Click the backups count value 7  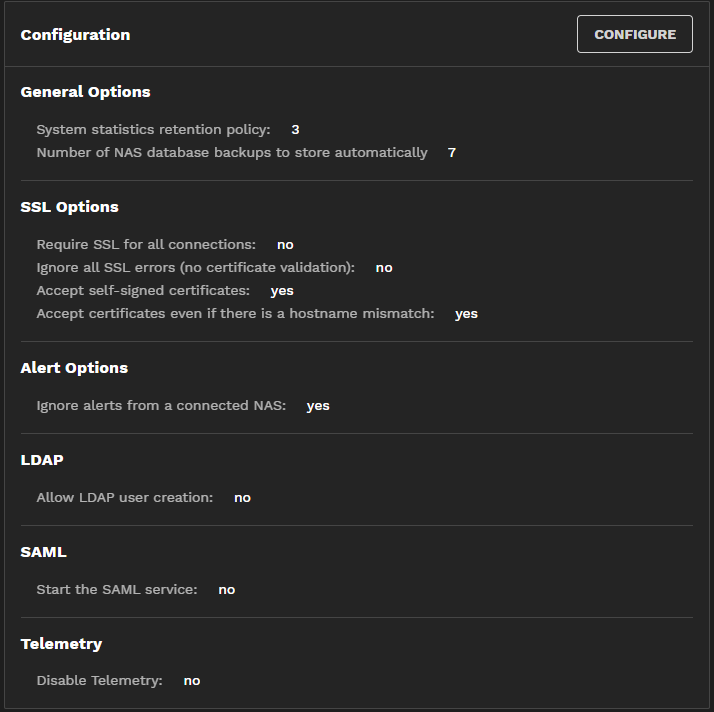(x=452, y=153)
